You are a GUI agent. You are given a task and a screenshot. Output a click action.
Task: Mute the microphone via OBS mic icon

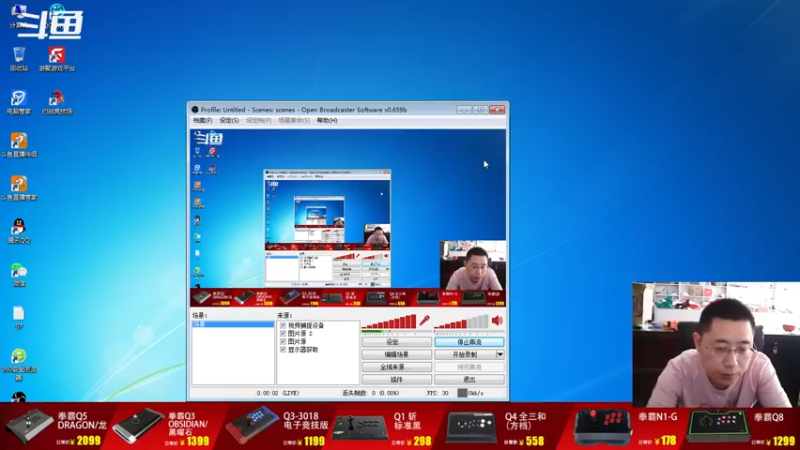[424, 320]
